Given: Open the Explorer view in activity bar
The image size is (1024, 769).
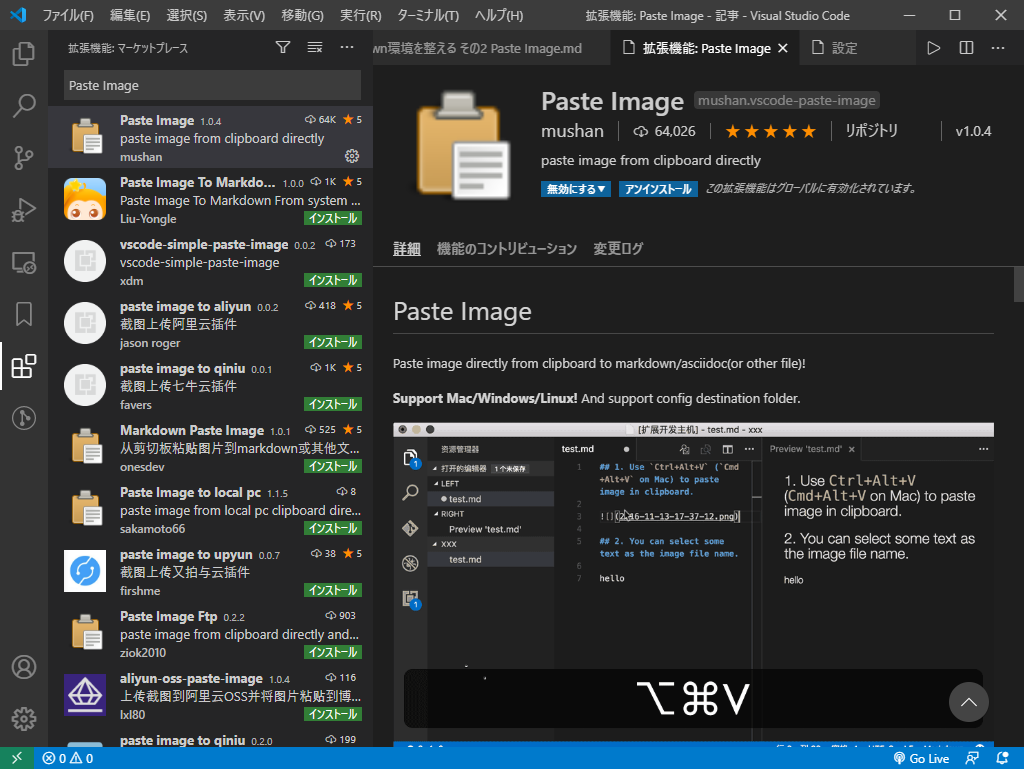Looking at the screenshot, I should point(24,54).
